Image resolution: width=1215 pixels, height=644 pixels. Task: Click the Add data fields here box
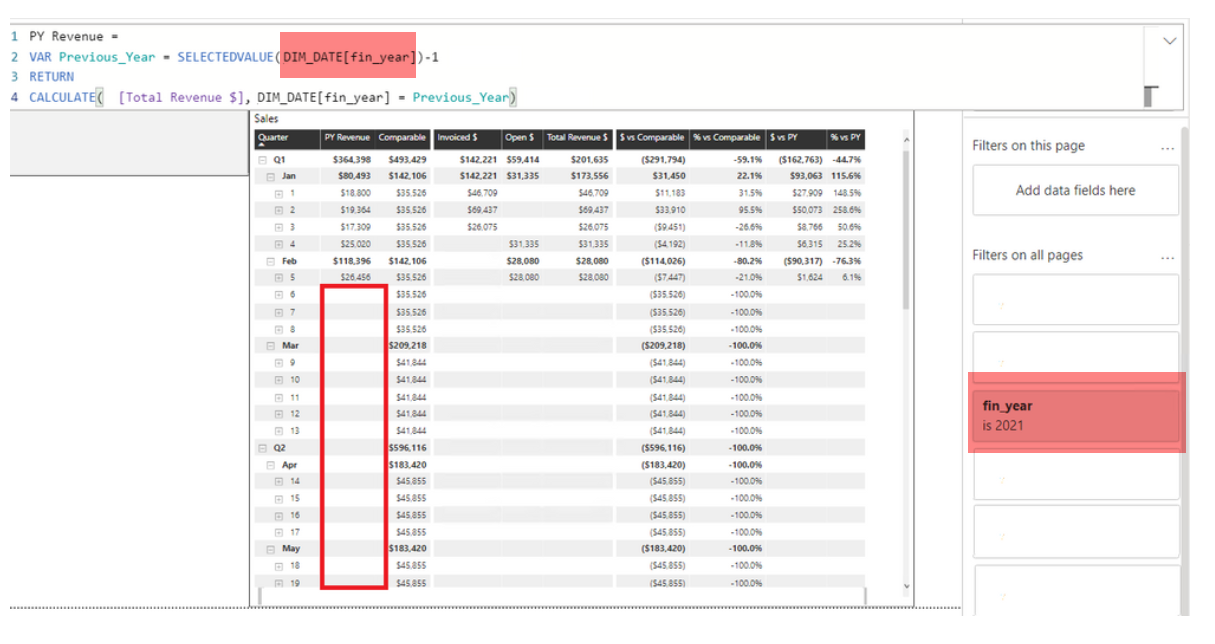click(x=1075, y=190)
